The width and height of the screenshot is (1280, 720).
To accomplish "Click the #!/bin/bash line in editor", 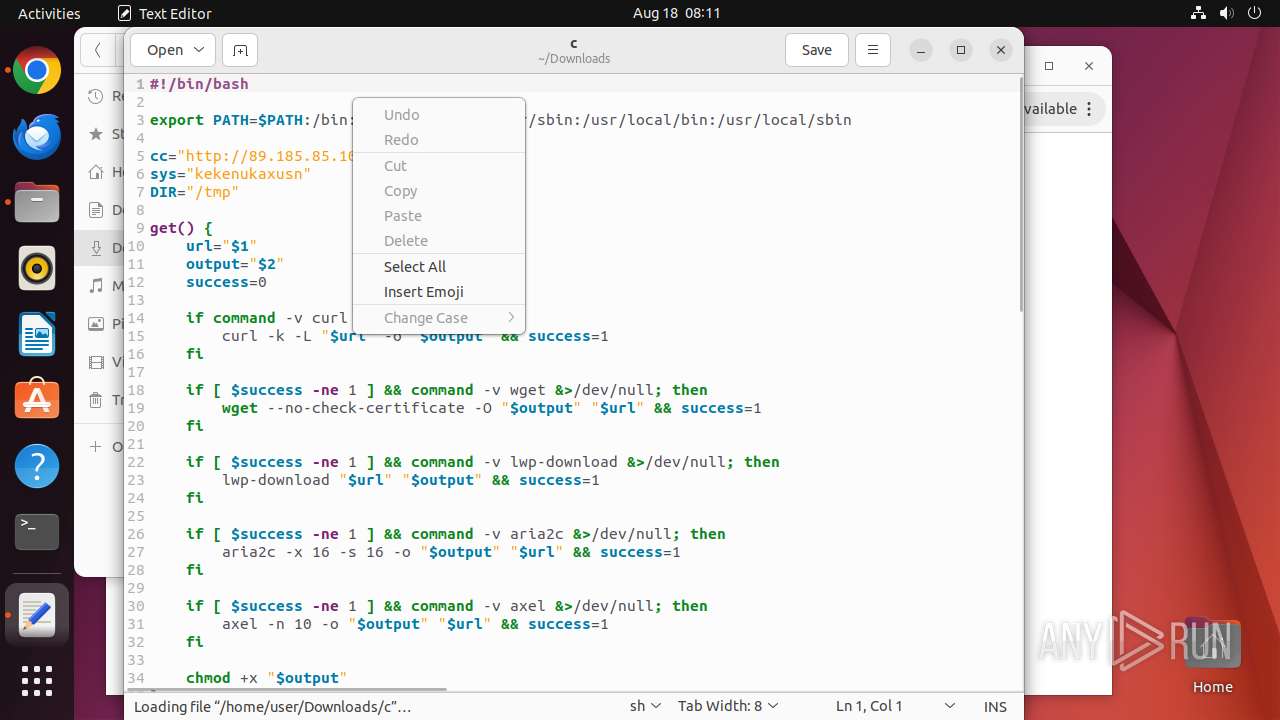I will point(199,84).
